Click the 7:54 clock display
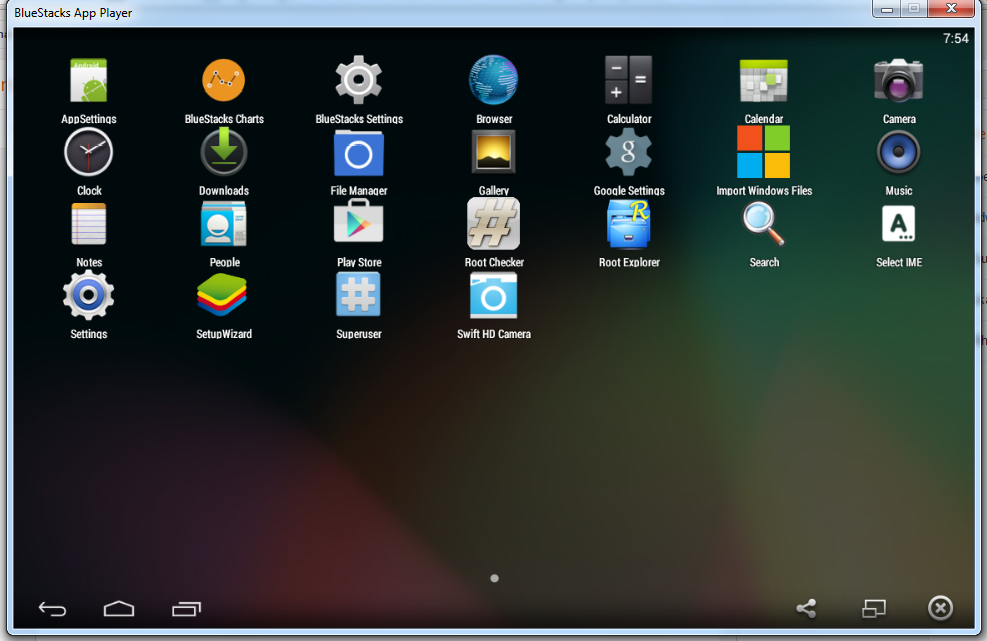Image resolution: width=987 pixels, height=641 pixels. click(956, 38)
